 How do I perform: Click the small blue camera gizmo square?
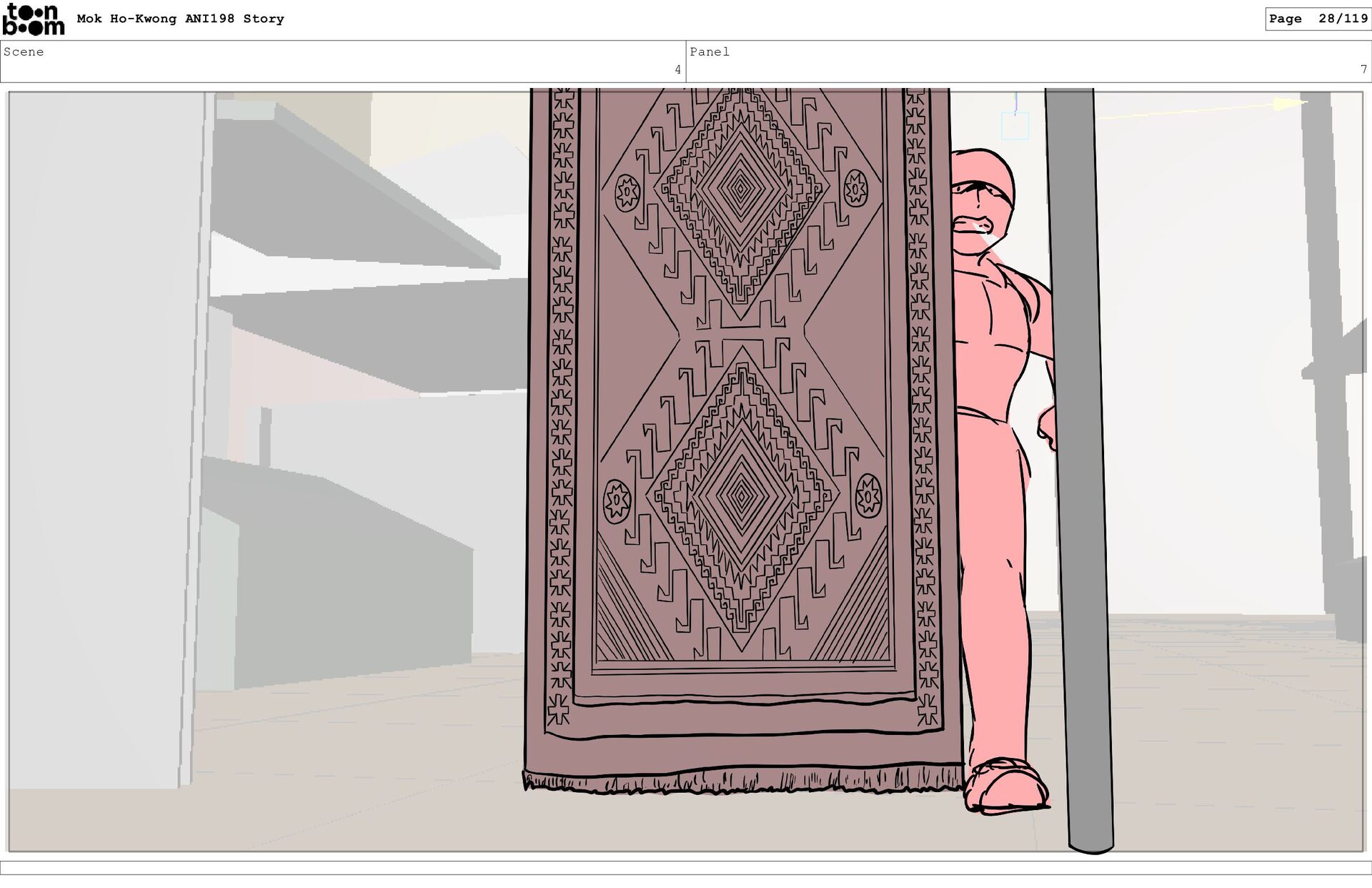[x=1015, y=127]
